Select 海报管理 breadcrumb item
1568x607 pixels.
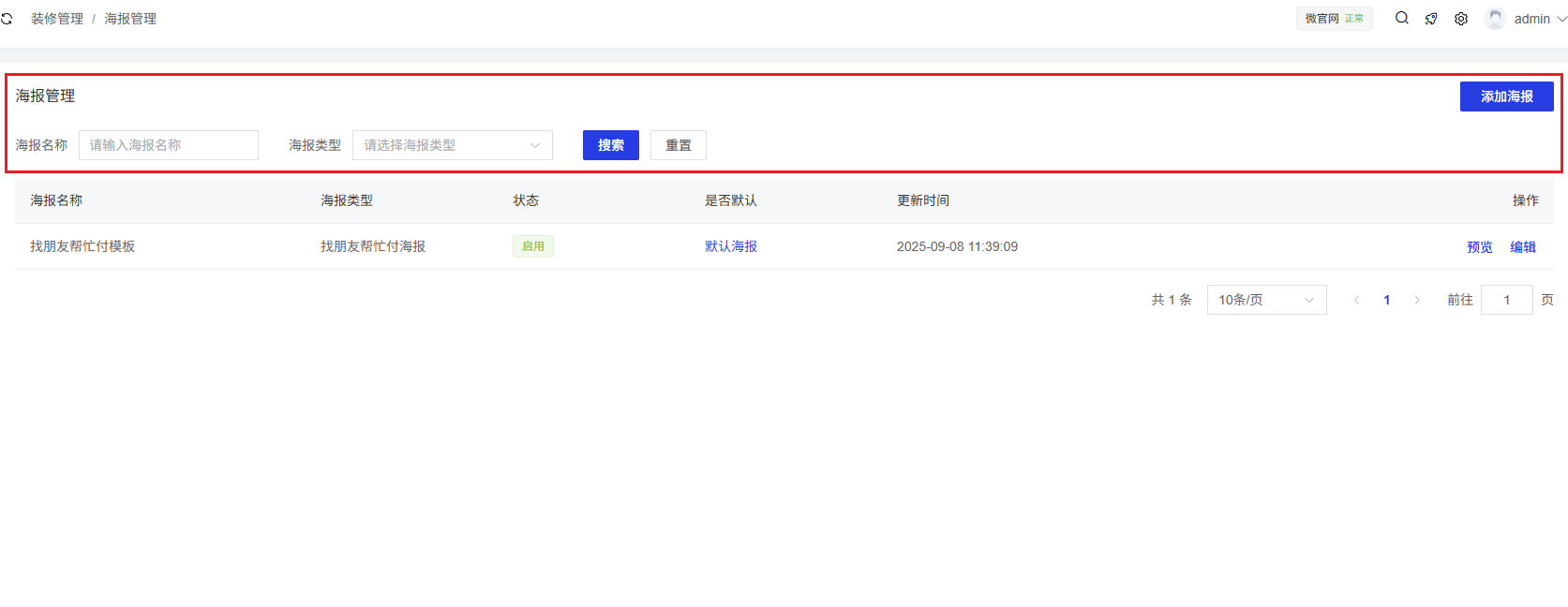pyautogui.click(x=130, y=19)
